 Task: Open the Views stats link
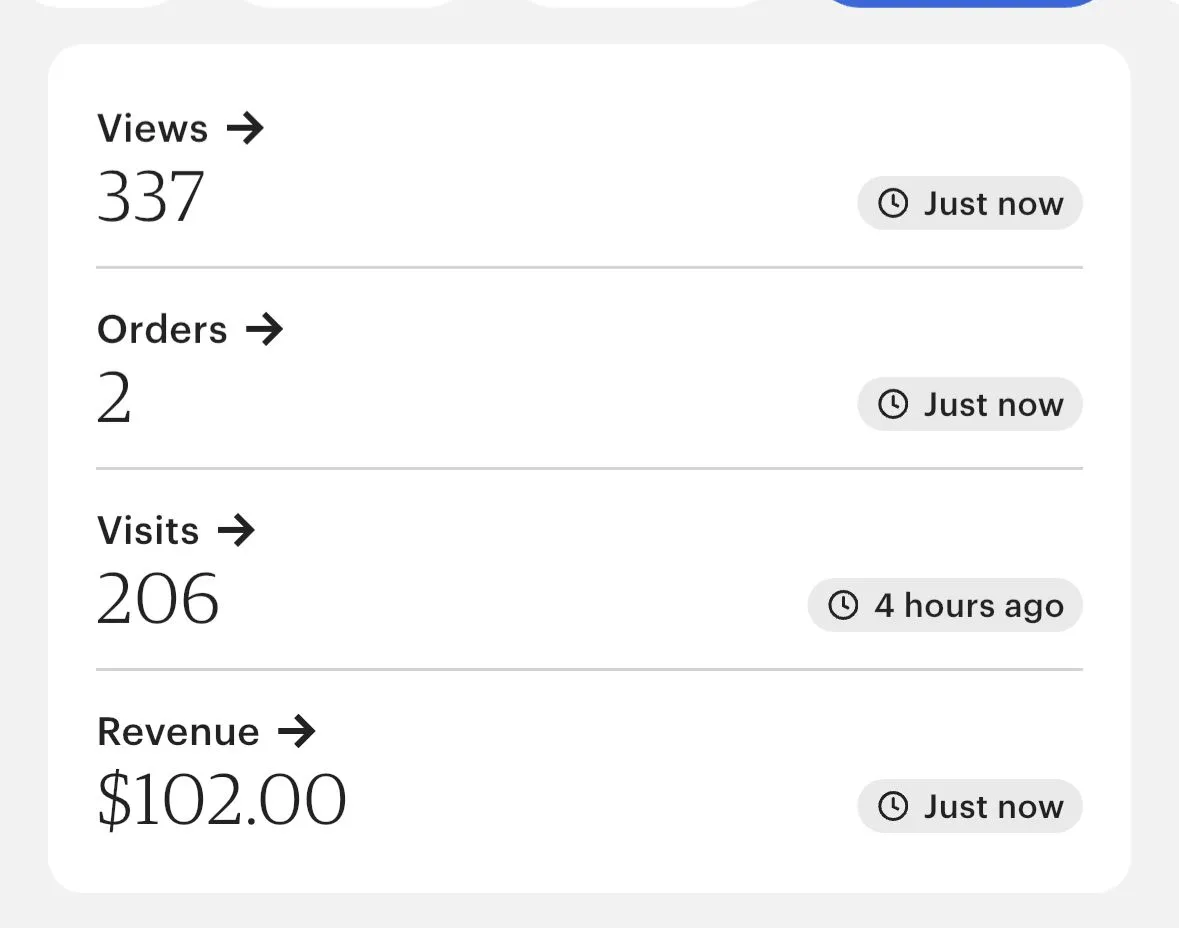pyautogui.click(x=153, y=128)
